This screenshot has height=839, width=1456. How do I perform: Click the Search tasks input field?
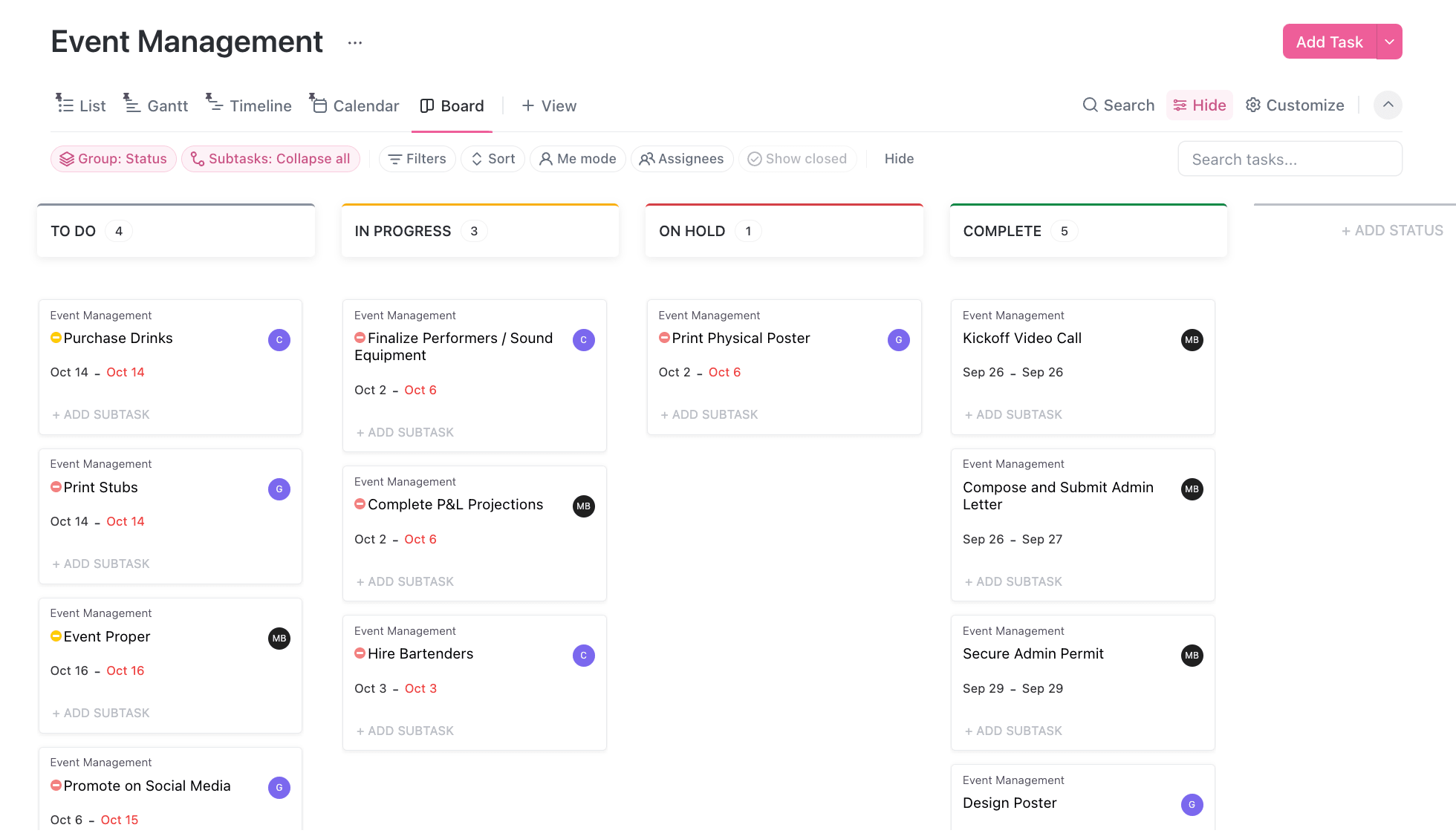click(1290, 158)
